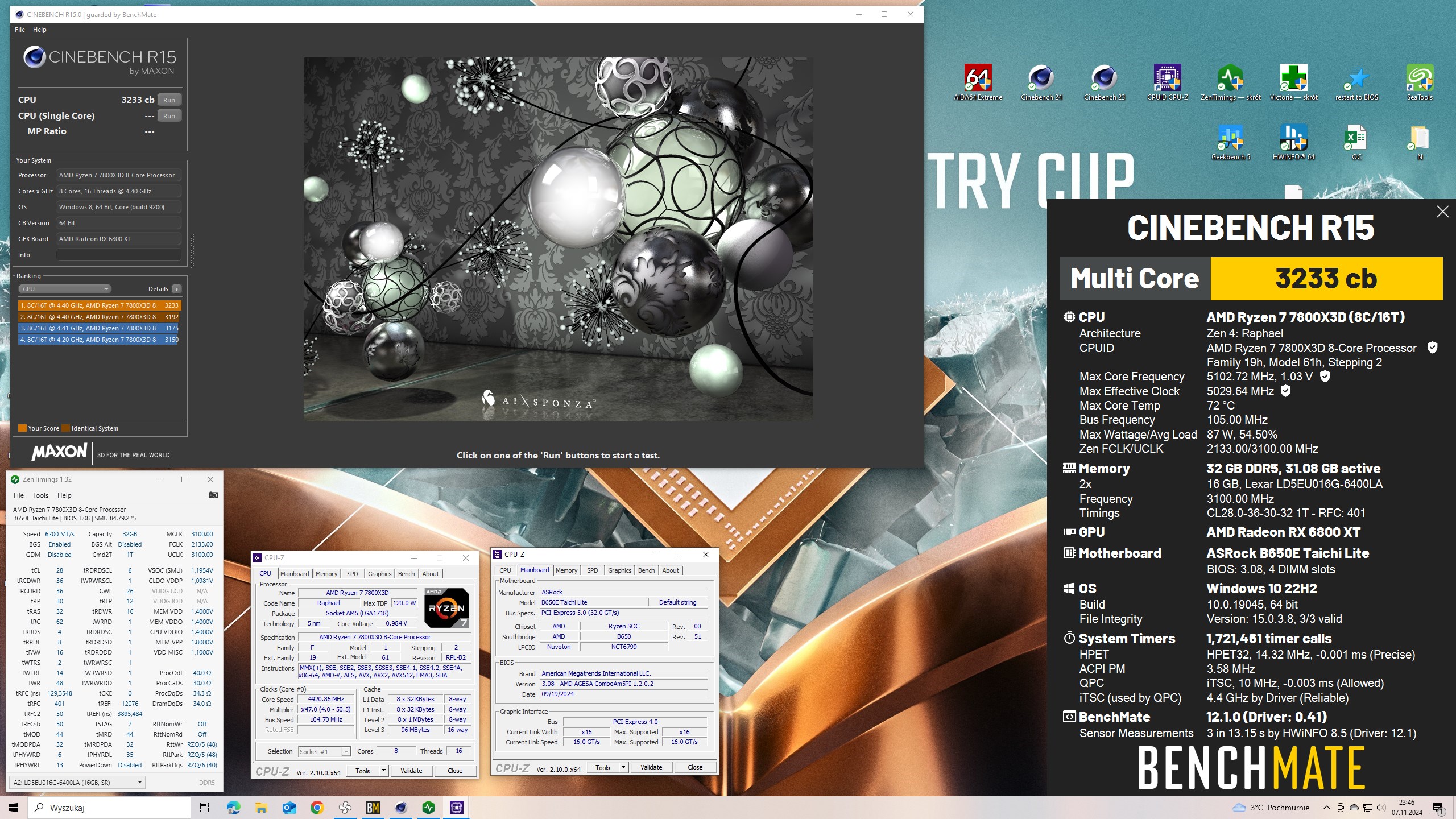Open Outlook from taskbar

(x=289, y=808)
